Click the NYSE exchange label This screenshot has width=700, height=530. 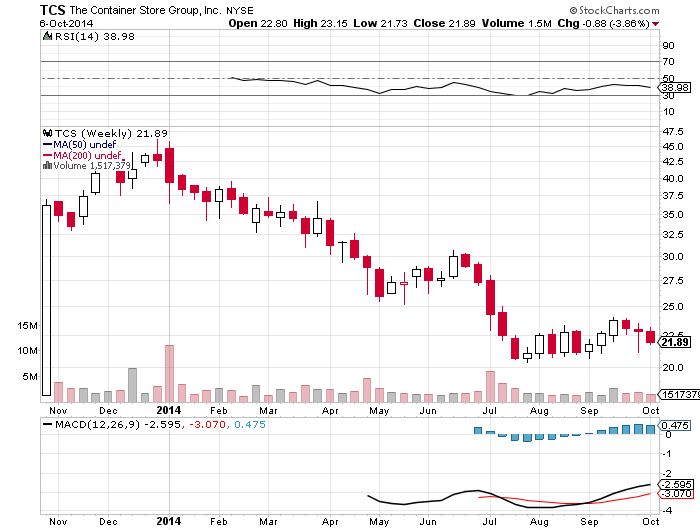coord(240,10)
